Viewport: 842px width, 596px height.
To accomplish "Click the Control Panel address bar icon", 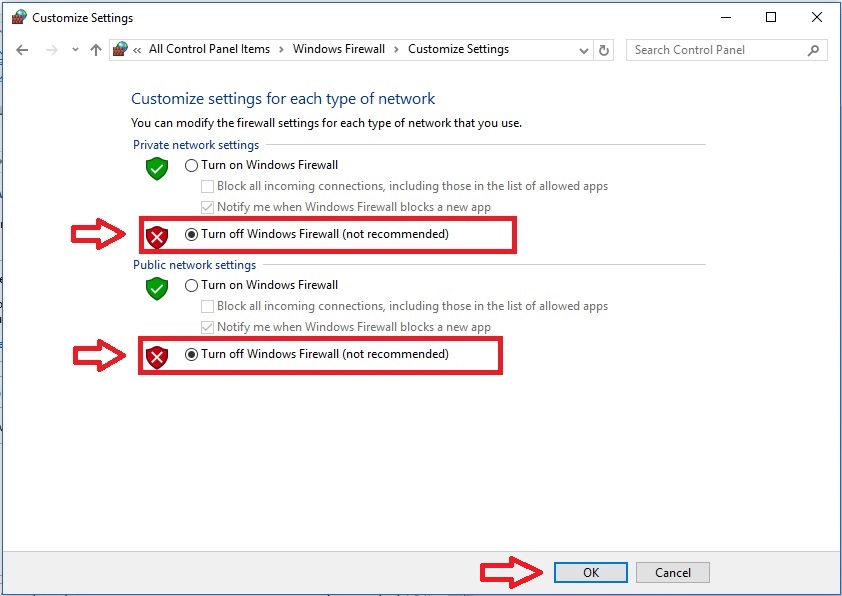I will click(x=120, y=49).
